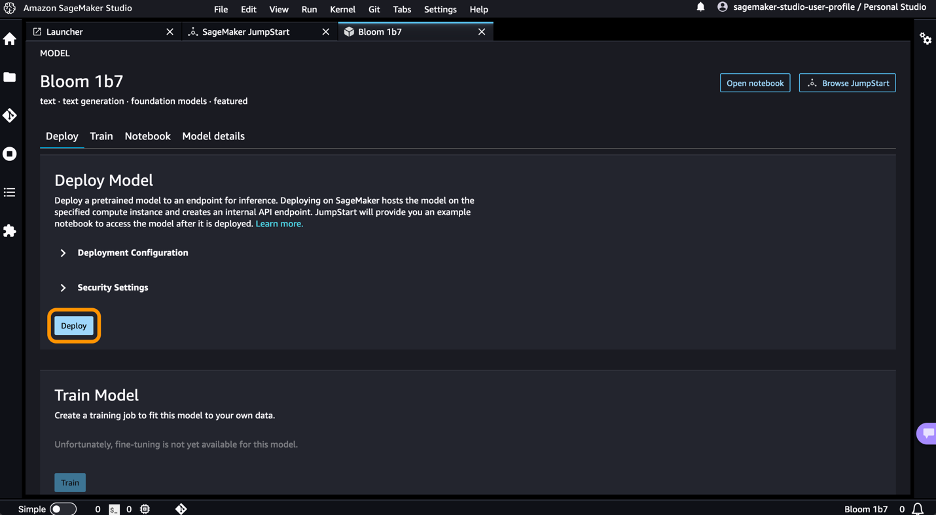Image resolution: width=936 pixels, height=516 pixels.
Task: Click sagemaker-studio-user-profile / Personal Studio text
Action: pos(830,7)
